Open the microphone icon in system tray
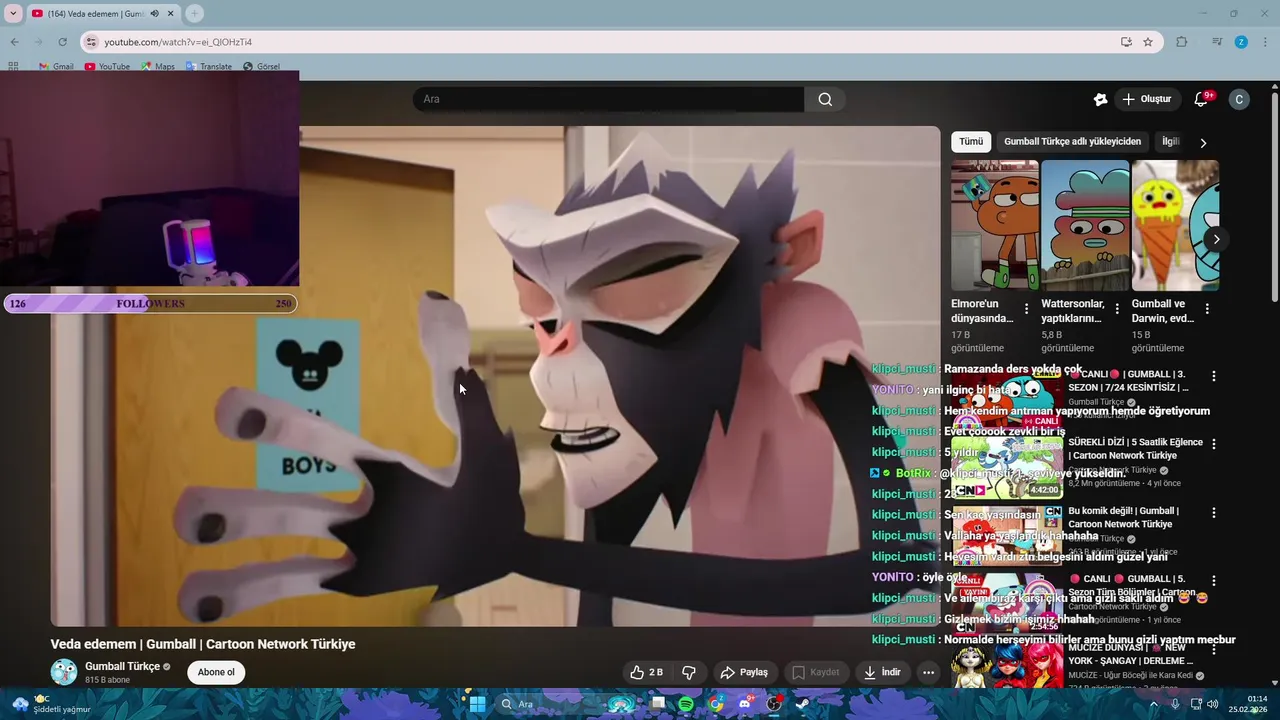 pos(1175,704)
